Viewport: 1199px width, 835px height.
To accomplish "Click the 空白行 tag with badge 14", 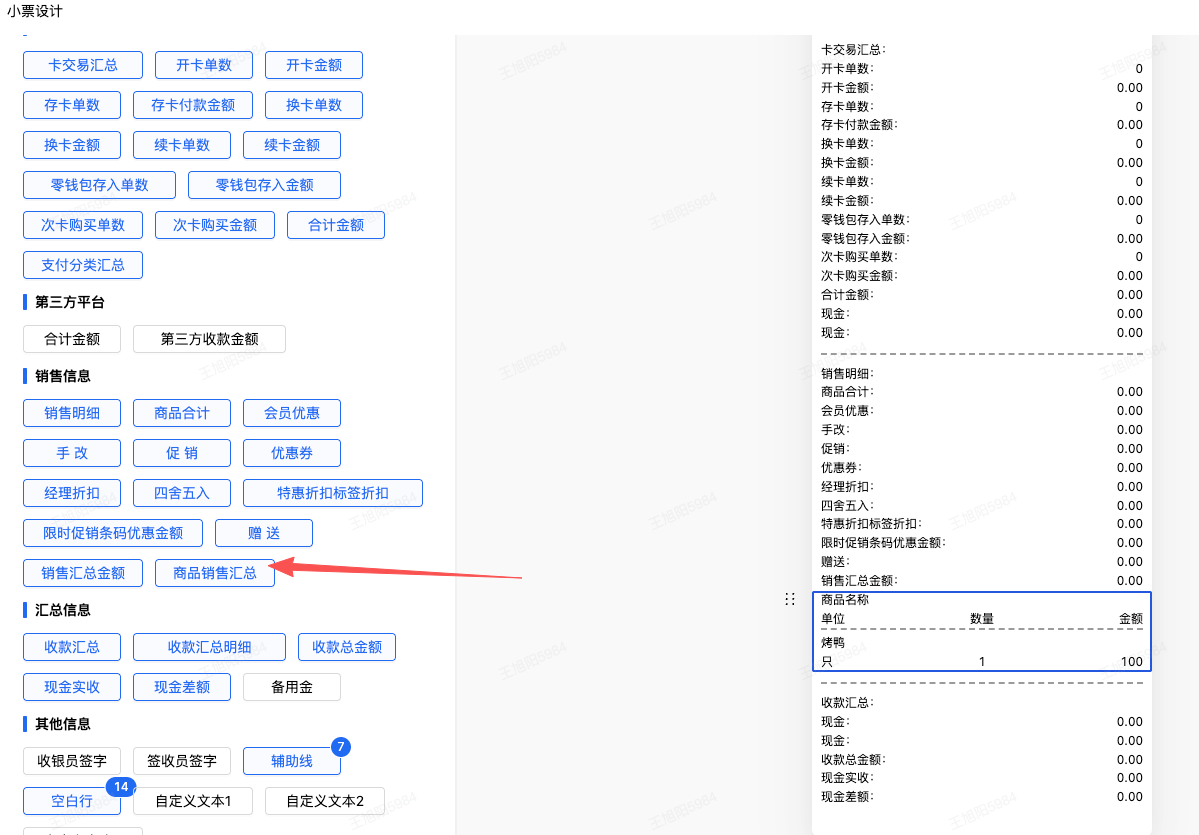I will pos(72,801).
